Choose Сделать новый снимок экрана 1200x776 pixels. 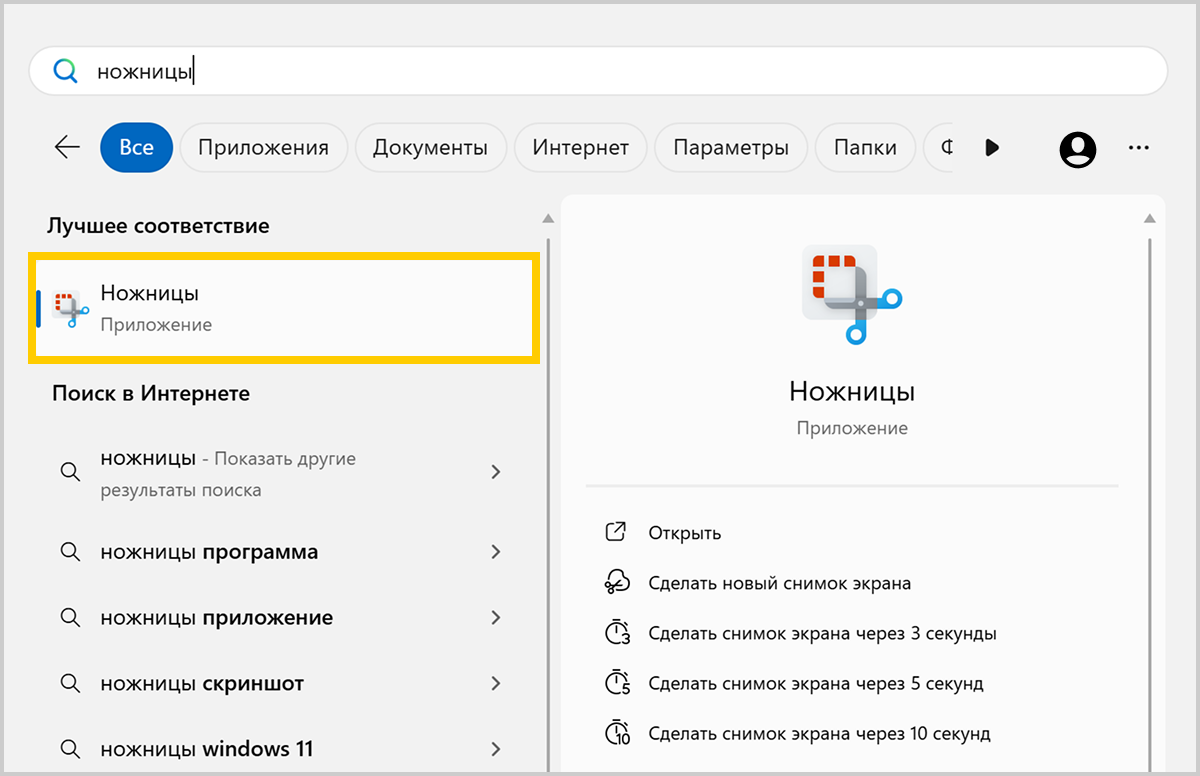(x=779, y=583)
